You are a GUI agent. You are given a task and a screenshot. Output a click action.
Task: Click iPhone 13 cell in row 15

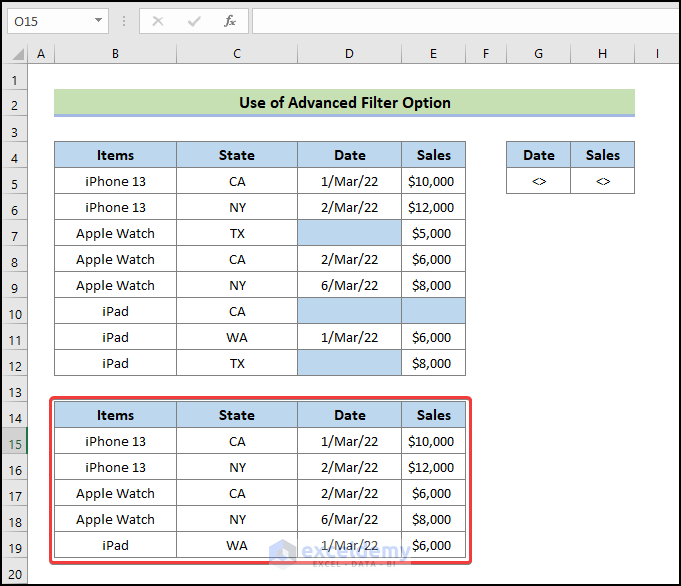[x=116, y=441]
